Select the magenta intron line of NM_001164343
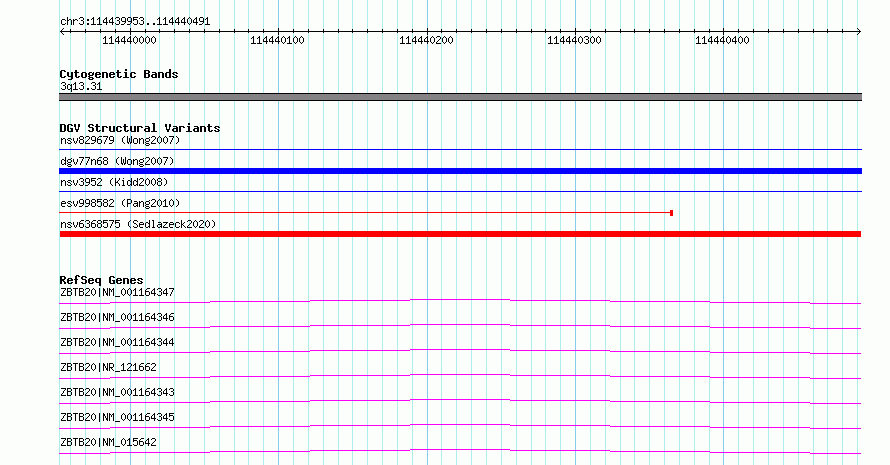Image resolution: width=890 pixels, height=465 pixels. [x=460, y=401]
